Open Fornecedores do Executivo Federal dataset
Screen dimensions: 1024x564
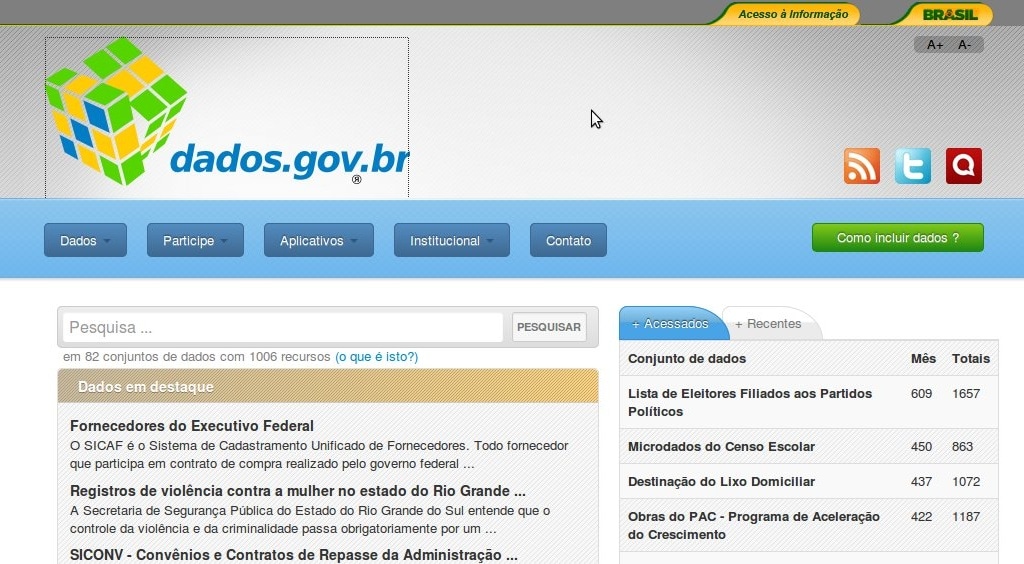pyautogui.click(x=192, y=426)
